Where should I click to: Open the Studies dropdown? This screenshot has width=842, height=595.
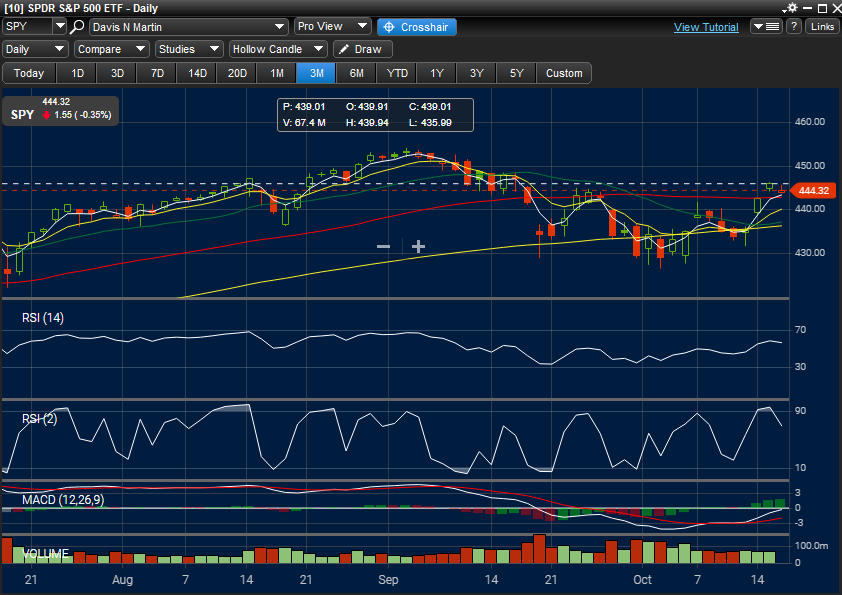coord(189,49)
